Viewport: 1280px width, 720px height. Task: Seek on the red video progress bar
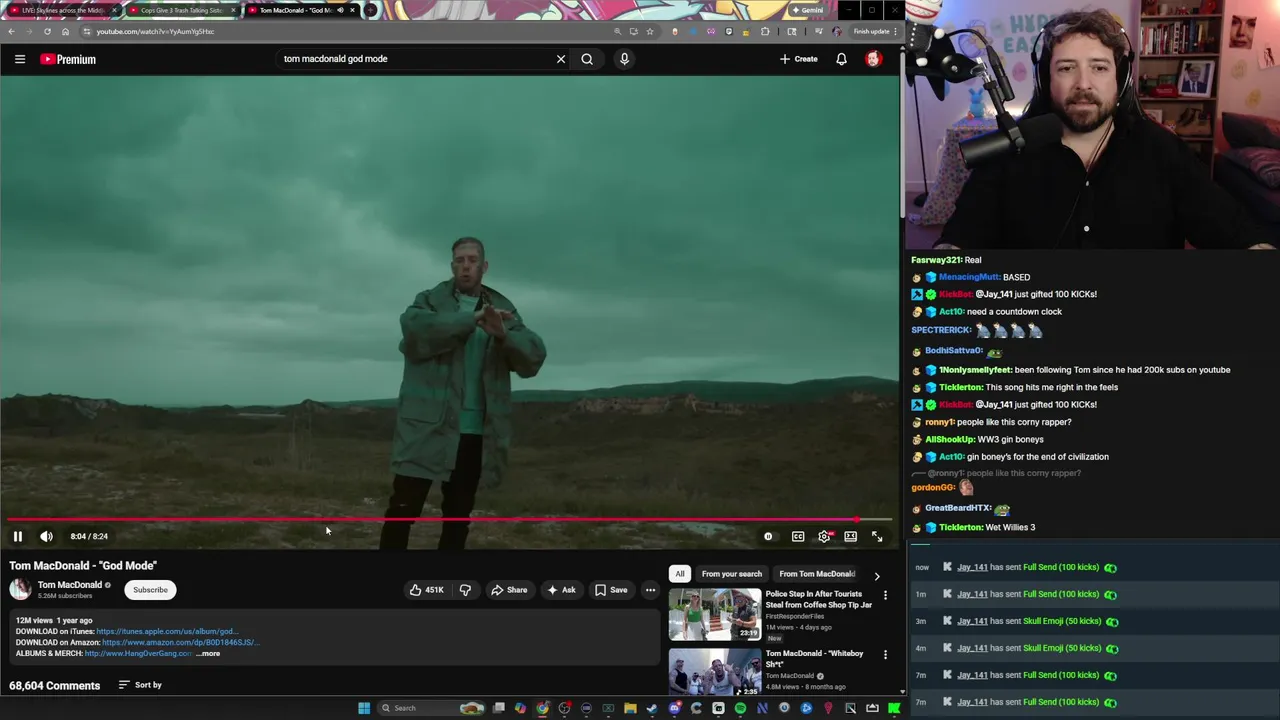click(448, 520)
